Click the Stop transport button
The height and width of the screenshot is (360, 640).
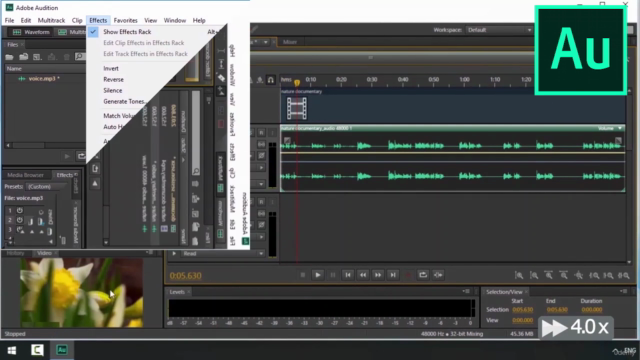[x=302, y=275]
